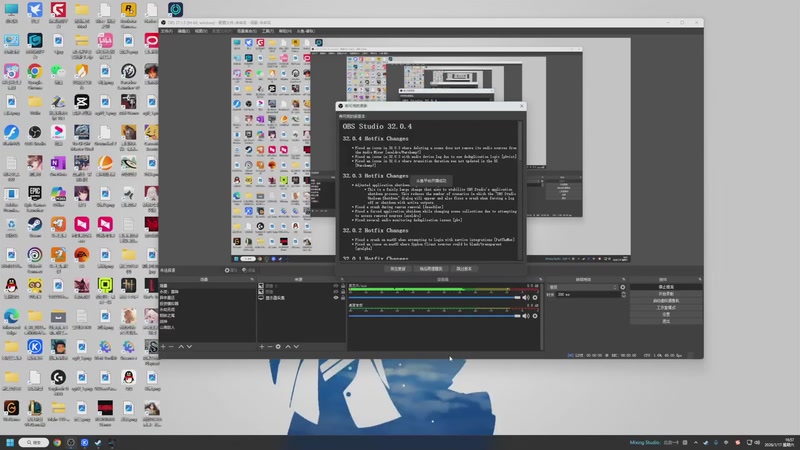Add a new scene with plus icon
This screenshot has width=800, height=450.
163,346
